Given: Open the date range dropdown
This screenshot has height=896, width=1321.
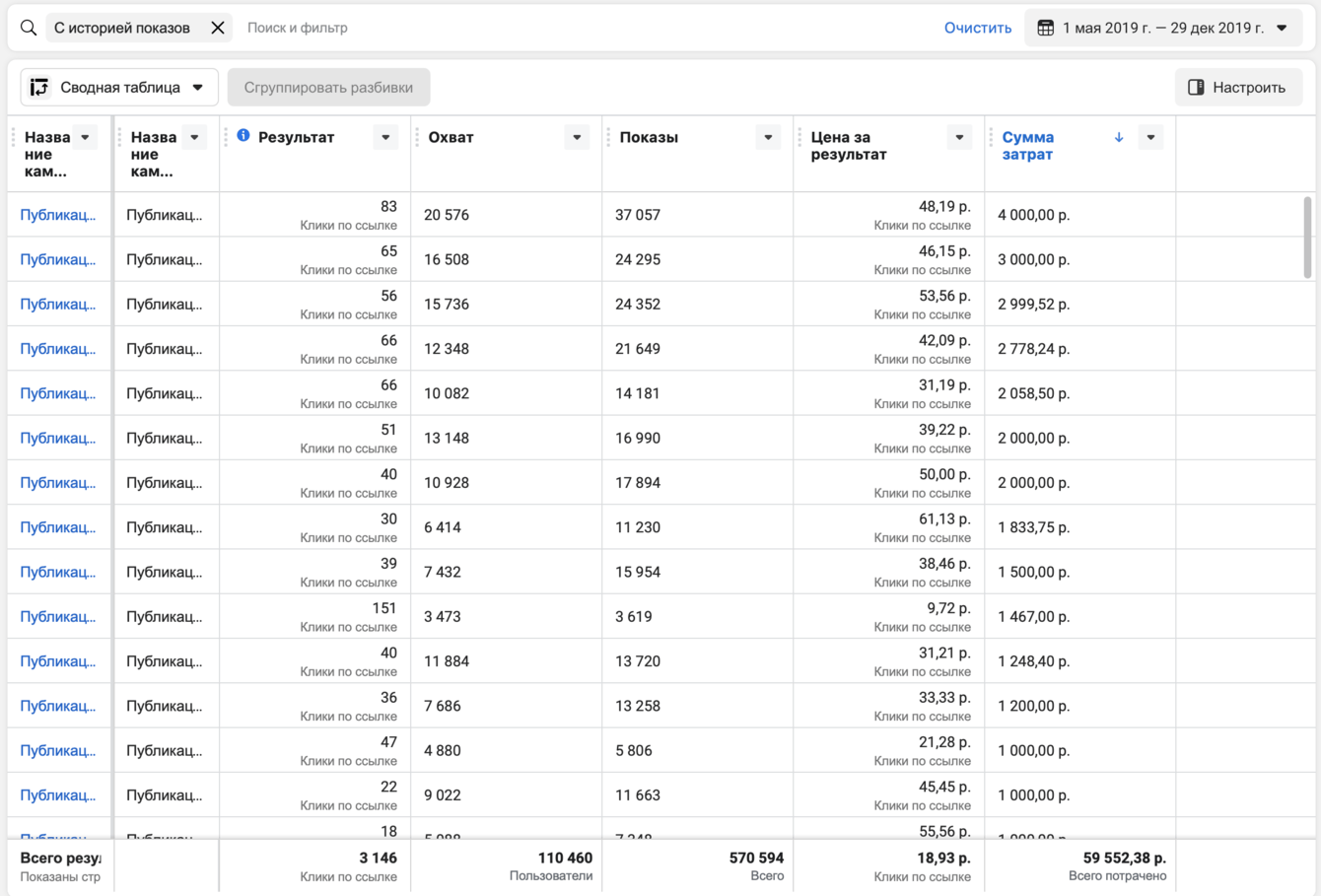Looking at the screenshot, I should coord(1282,28).
